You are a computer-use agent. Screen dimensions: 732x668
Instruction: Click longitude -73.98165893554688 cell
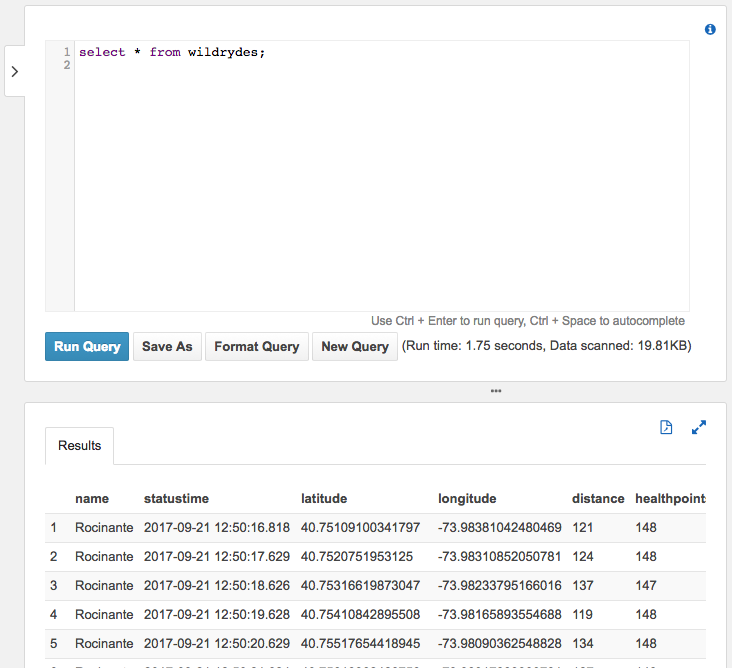tap(500, 614)
